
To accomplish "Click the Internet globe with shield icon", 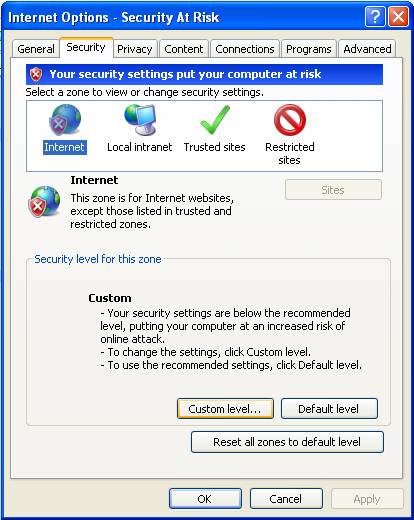I will [x=45, y=201].
